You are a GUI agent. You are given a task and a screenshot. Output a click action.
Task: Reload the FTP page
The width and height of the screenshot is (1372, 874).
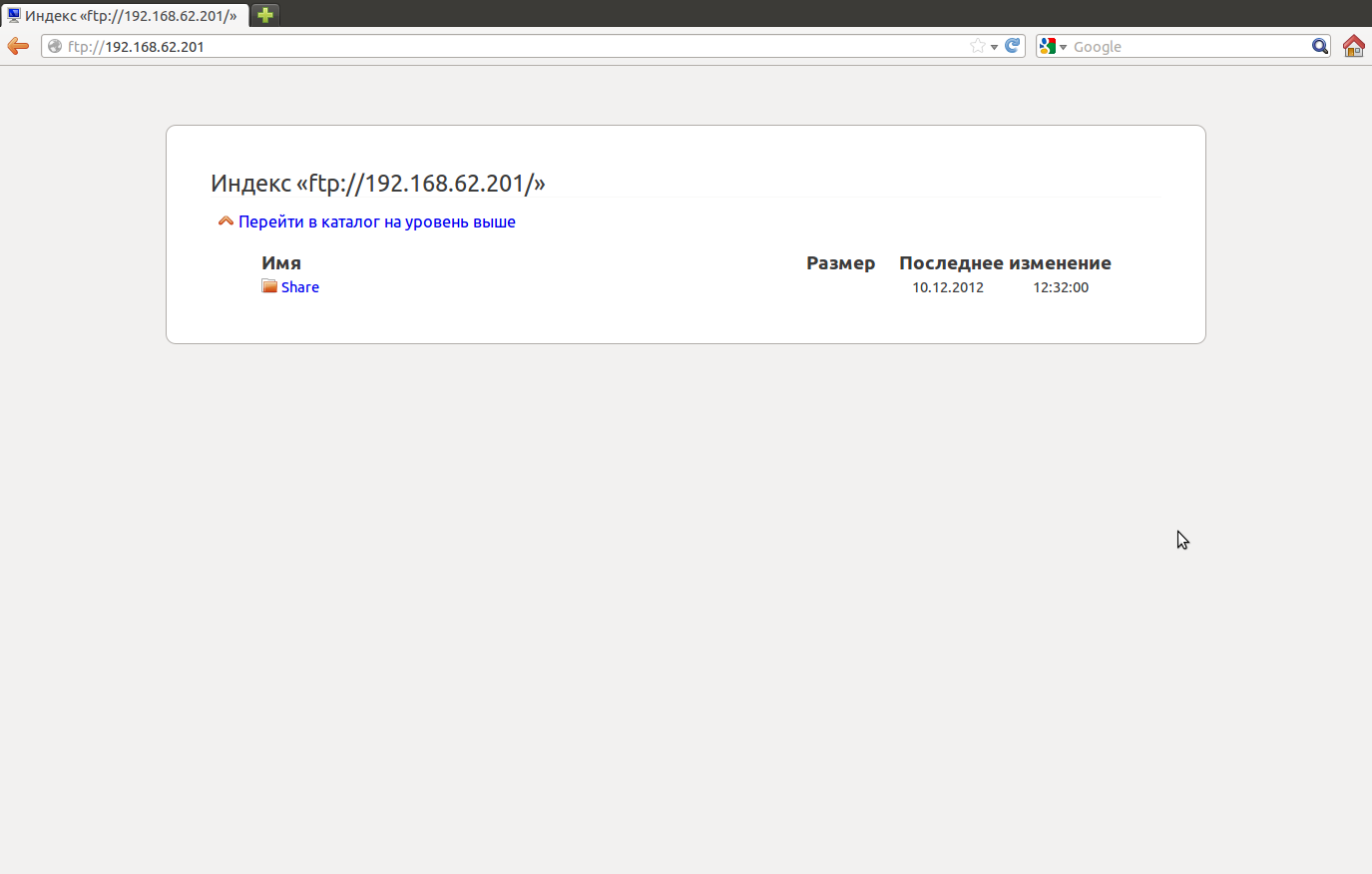(1013, 46)
